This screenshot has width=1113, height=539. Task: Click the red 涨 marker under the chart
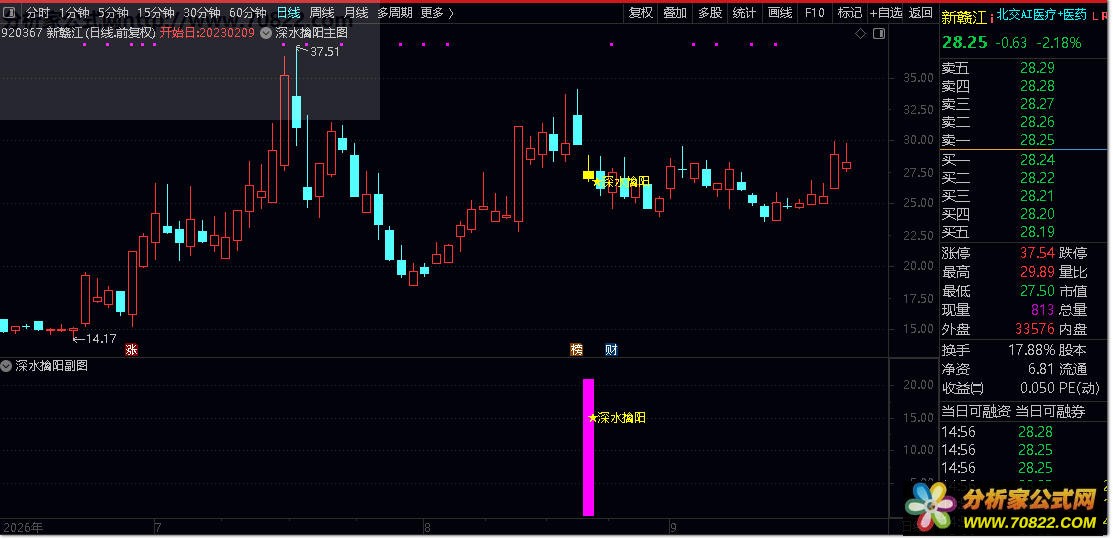tap(131, 349)
